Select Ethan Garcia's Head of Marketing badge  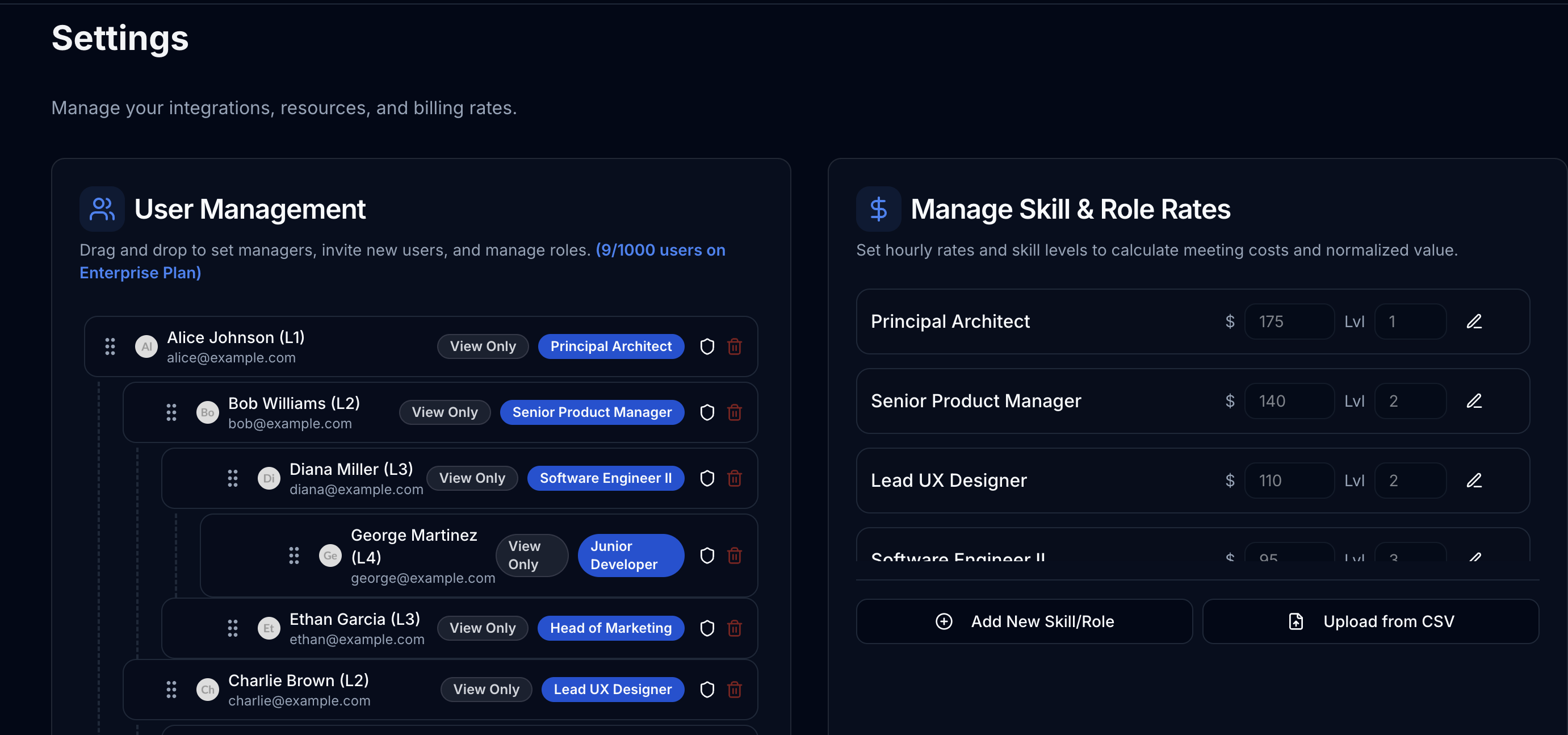(610, 628)
